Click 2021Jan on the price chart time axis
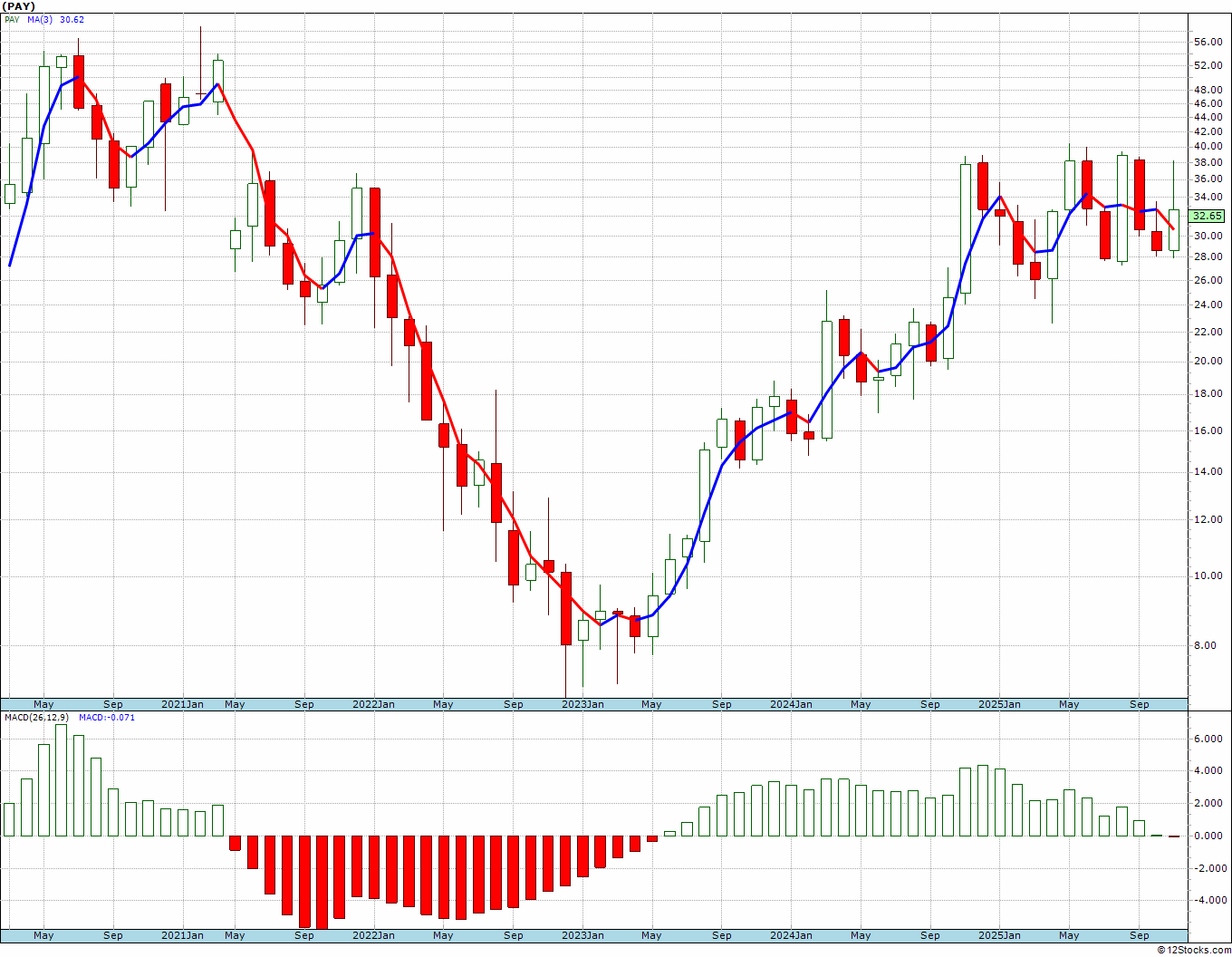This screenshot has height=957, width=1232. (x=182, y=704)
